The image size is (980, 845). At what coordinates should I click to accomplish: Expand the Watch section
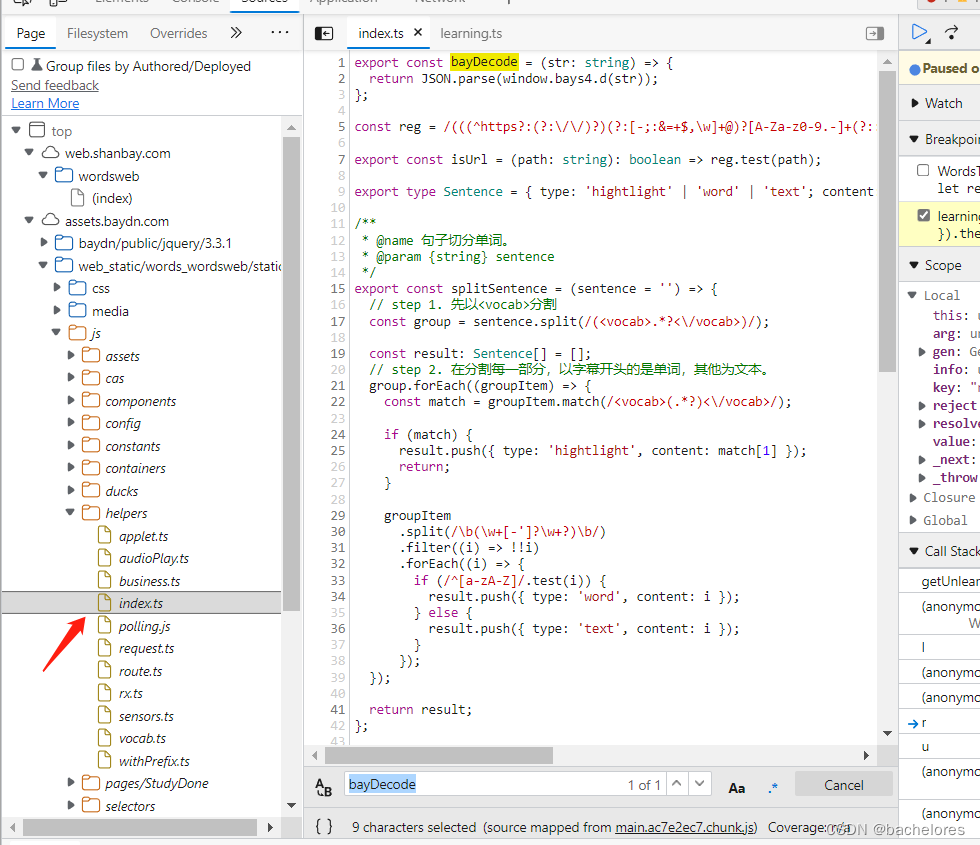(x=915, y=103)
